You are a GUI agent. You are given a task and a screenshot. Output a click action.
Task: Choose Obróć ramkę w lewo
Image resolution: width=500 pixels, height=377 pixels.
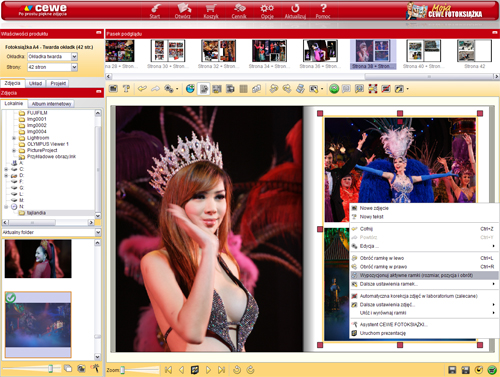coord(424,258)
